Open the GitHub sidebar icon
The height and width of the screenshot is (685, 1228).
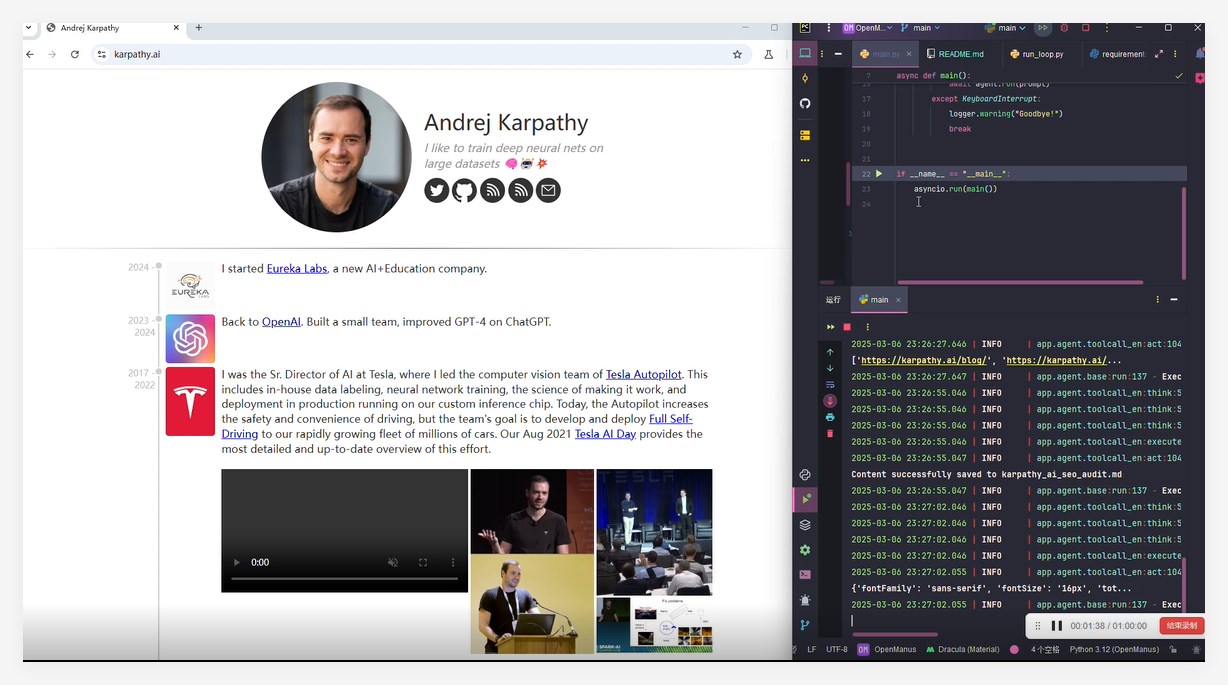(805, 103)
